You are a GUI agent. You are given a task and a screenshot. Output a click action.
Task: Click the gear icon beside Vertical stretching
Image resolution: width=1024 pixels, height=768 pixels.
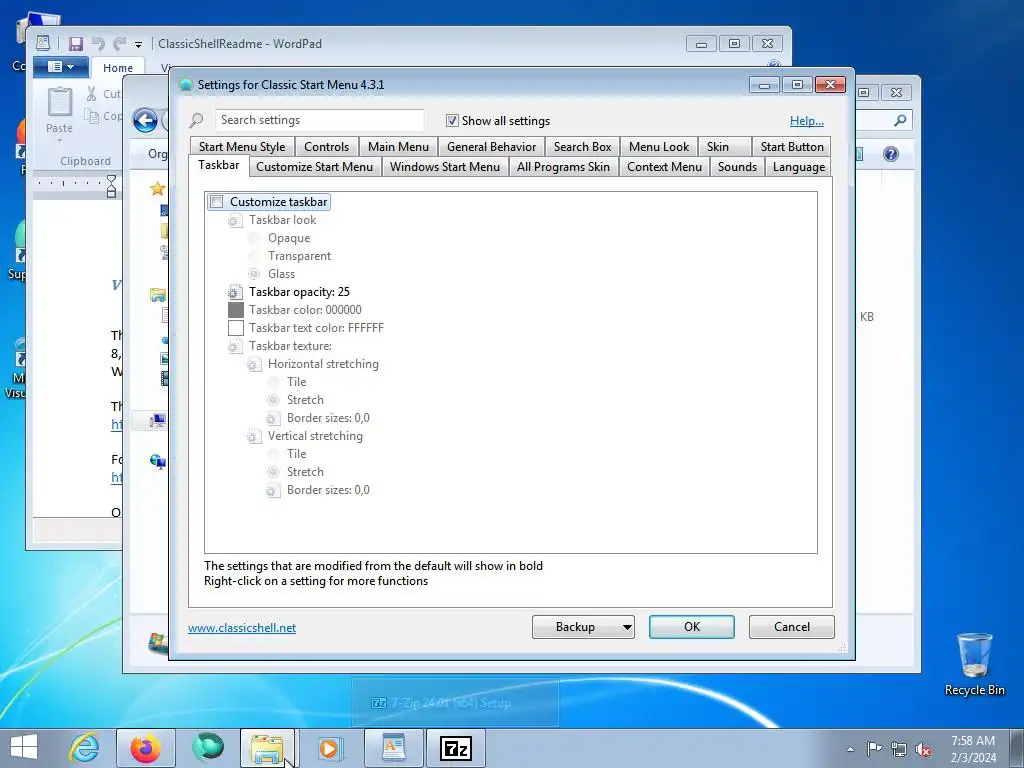254,436
